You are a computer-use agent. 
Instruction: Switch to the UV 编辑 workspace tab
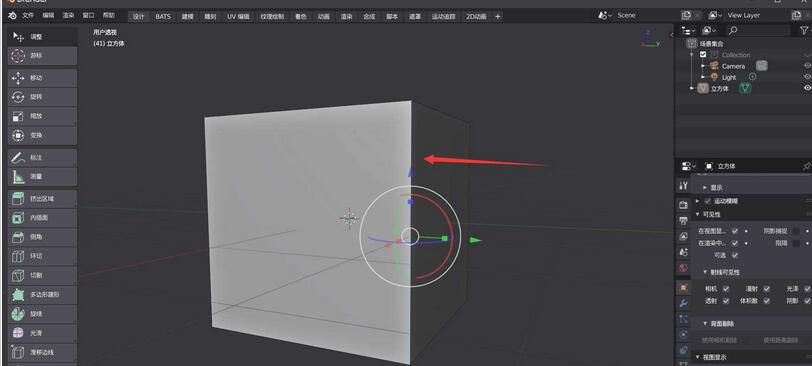pyautogui.click(x=238, y=17)
